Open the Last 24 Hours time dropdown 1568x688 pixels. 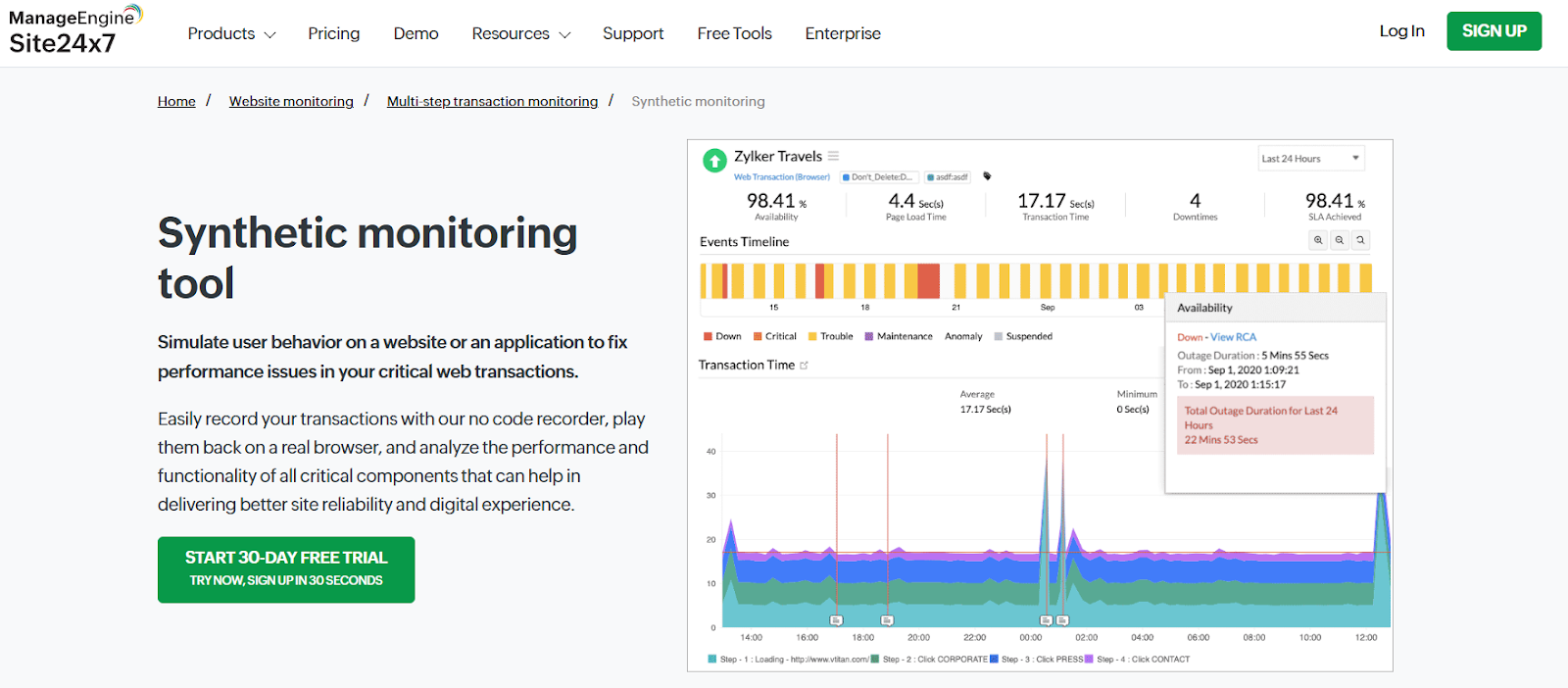pyautogui.click(x=1310, y=158)
